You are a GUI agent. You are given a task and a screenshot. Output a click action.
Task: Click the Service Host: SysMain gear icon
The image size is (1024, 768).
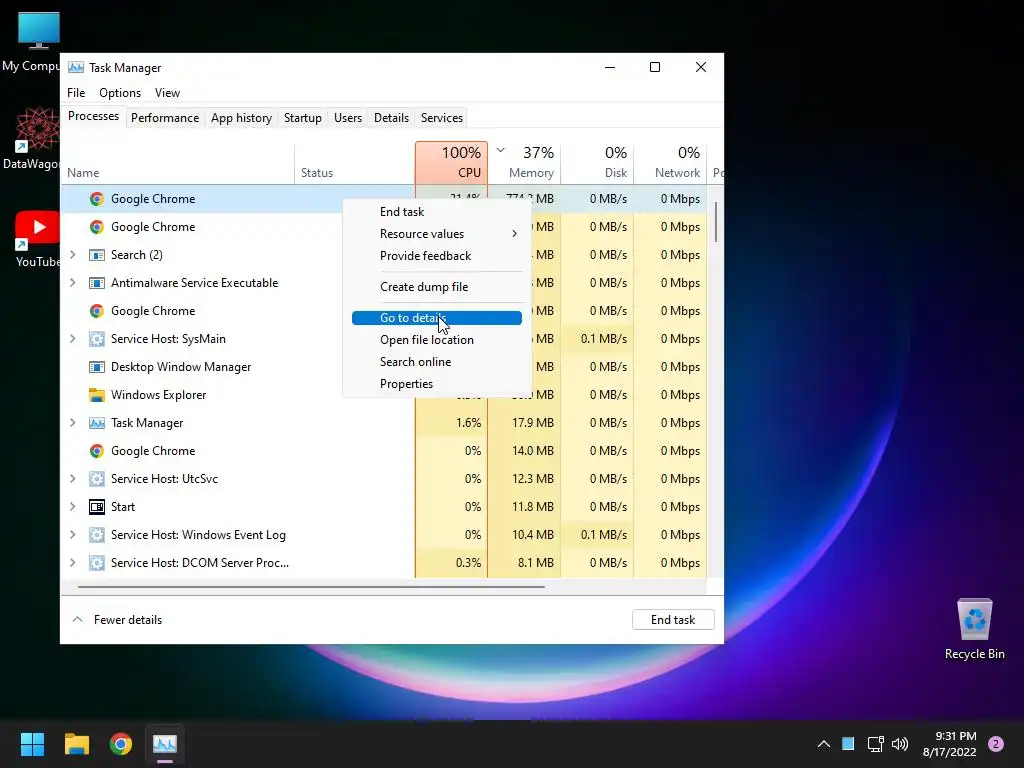point(97,339)
